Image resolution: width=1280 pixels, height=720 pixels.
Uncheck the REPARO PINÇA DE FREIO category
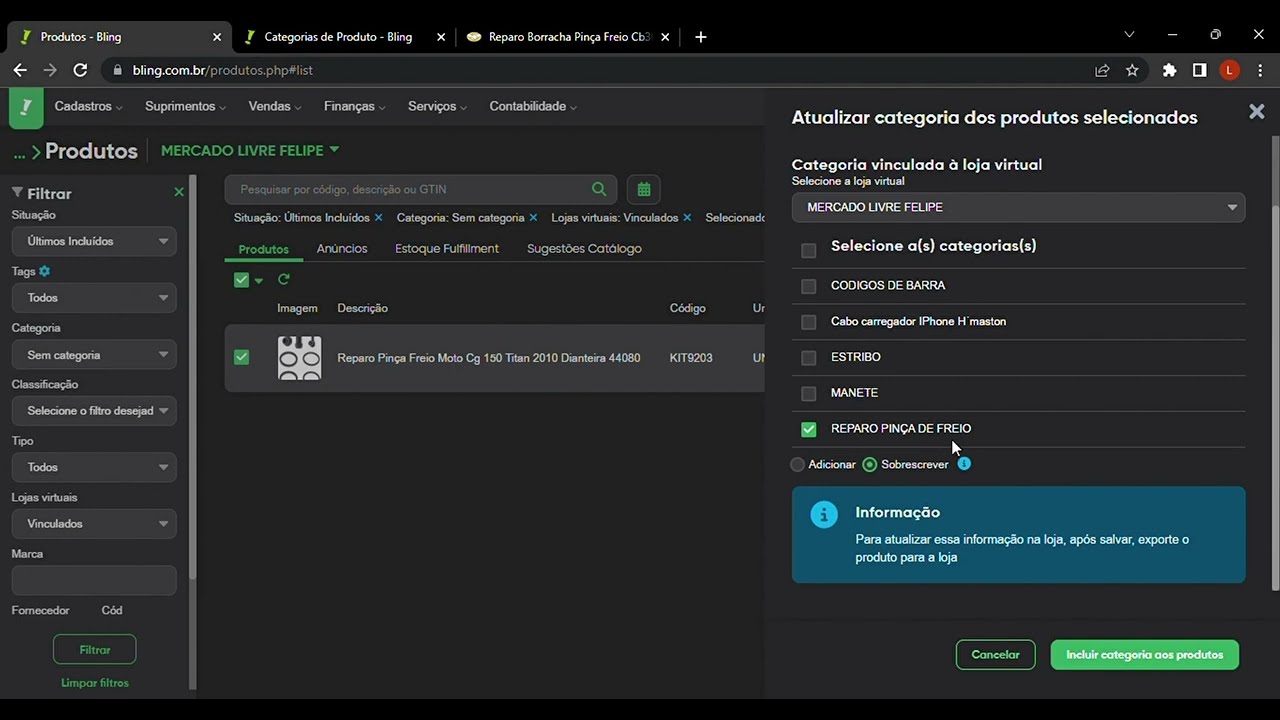pos(809,429)
